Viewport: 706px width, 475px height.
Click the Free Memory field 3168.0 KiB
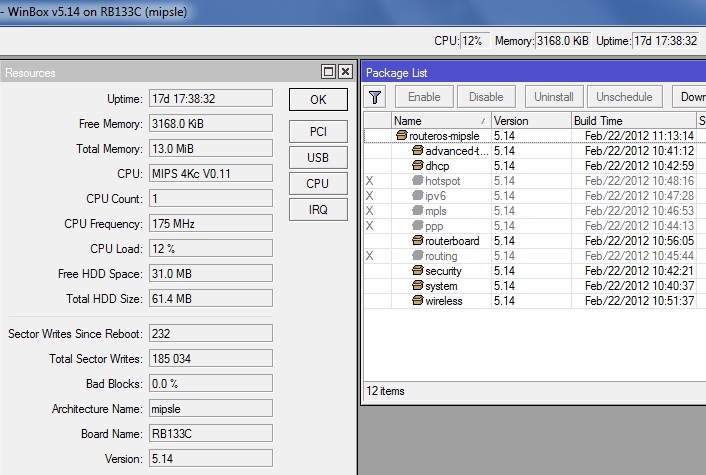(x=211, y=123)
